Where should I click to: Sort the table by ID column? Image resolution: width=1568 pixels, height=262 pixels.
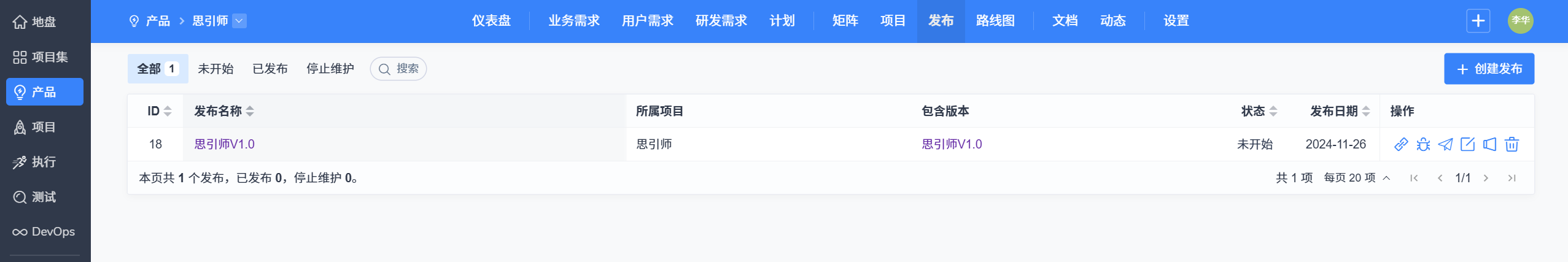pos(168,111)
